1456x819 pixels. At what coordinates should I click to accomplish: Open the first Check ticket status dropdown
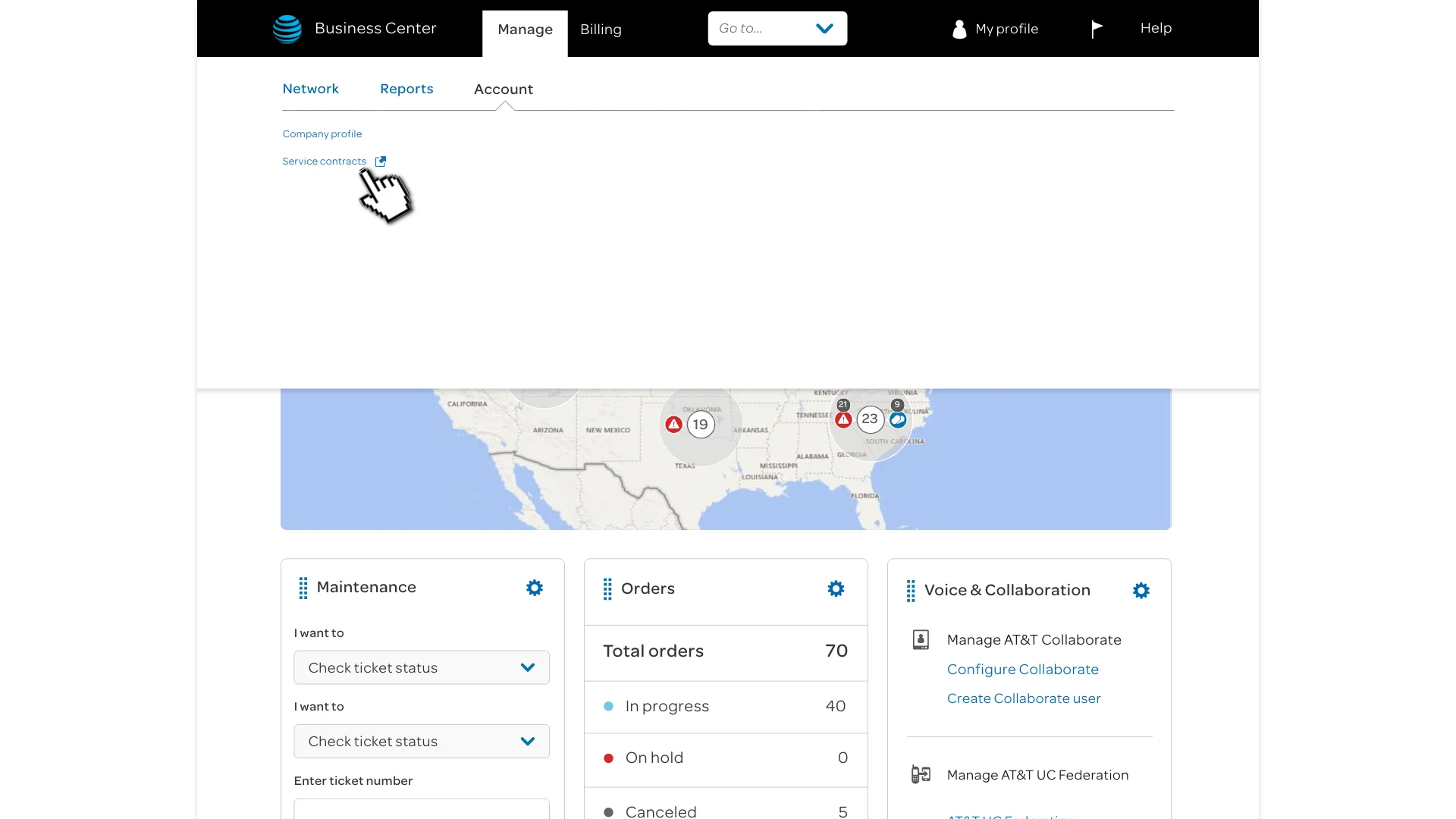tap(422, 667)
